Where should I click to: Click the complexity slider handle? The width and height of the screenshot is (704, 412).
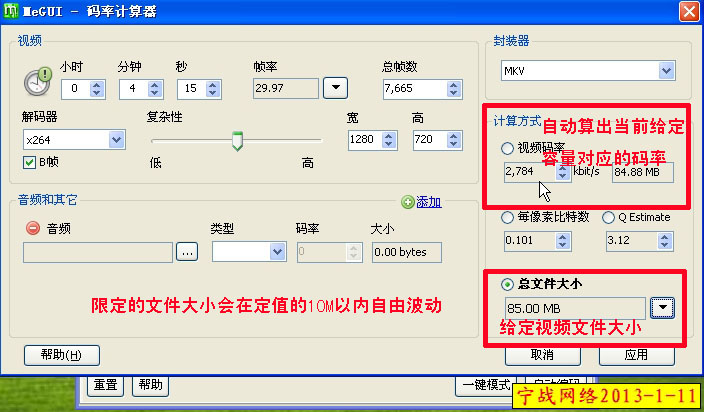click(x=238, y=141)
